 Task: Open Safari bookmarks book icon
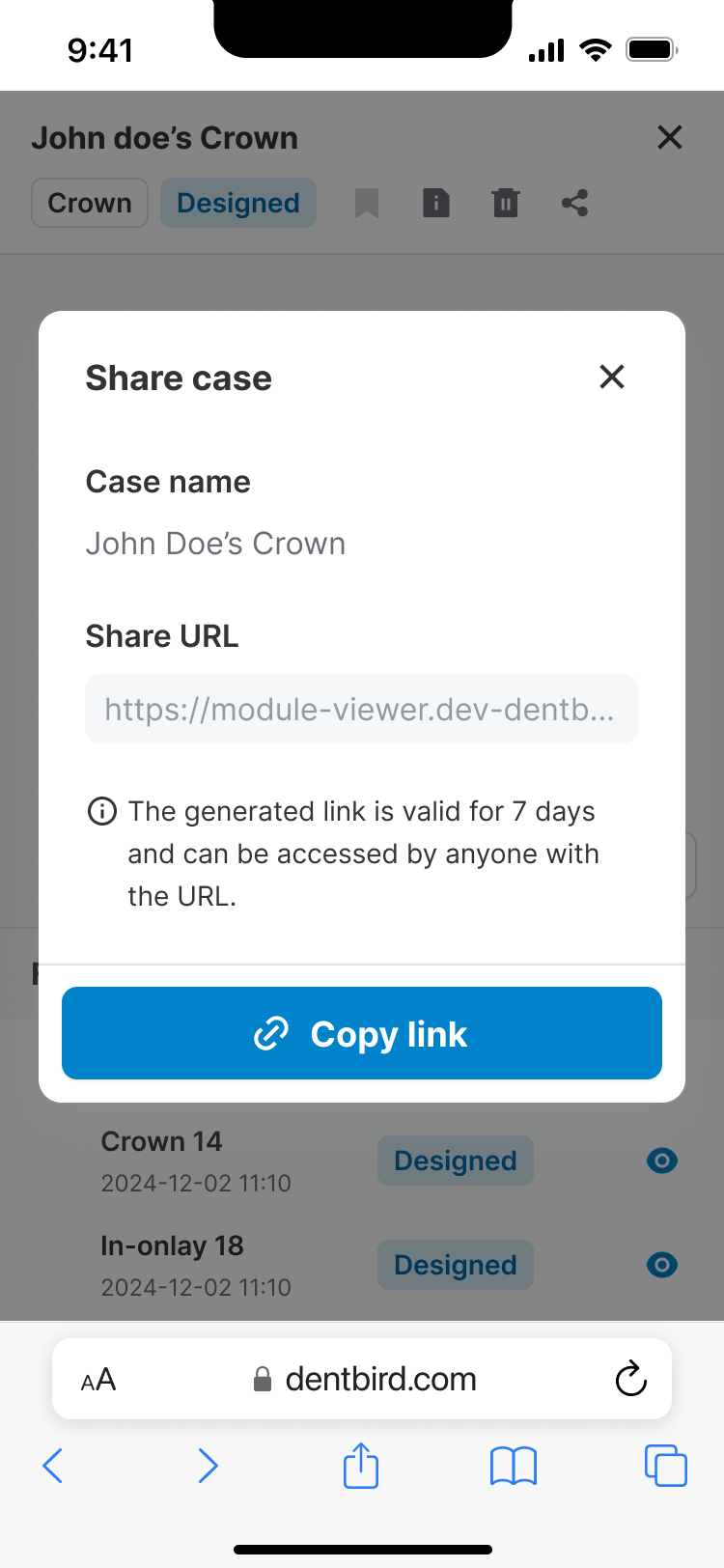point(514,1466)
